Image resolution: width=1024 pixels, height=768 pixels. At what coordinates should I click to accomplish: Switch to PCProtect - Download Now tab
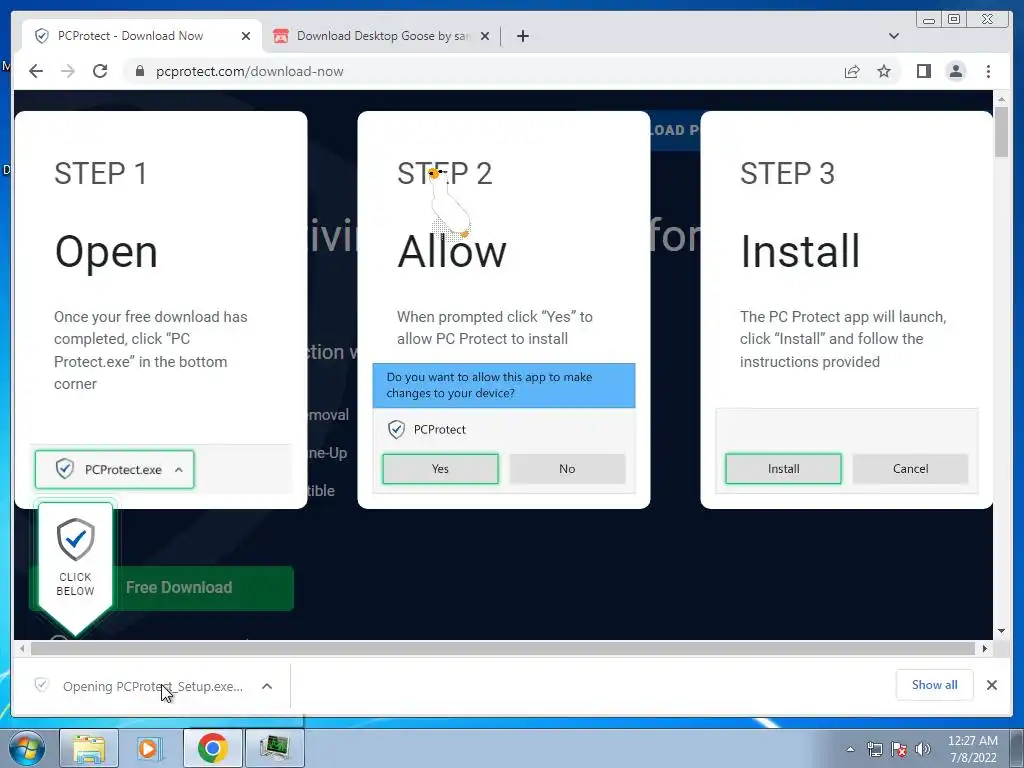click(142, 36)
